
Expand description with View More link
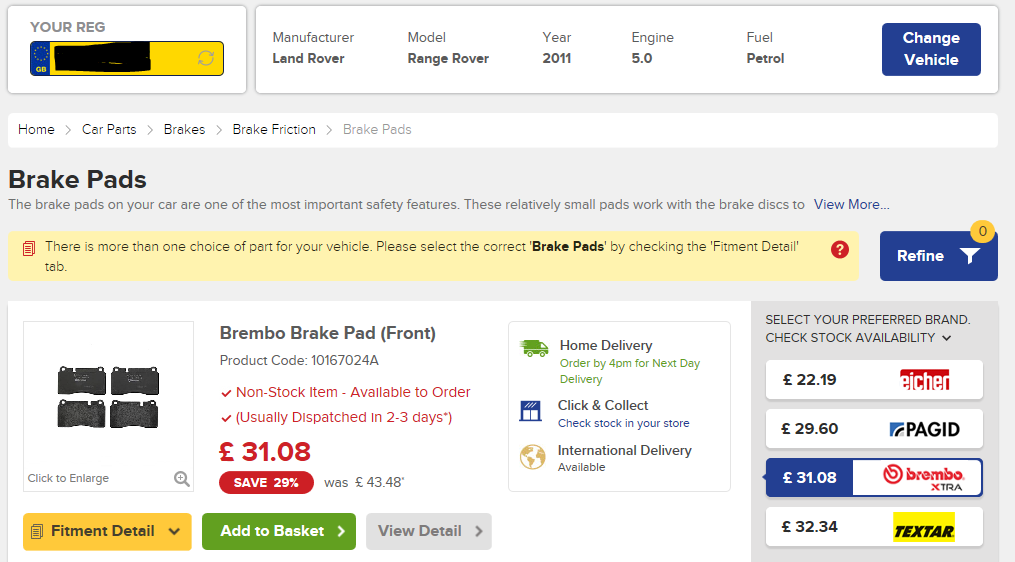click(851, 205)
